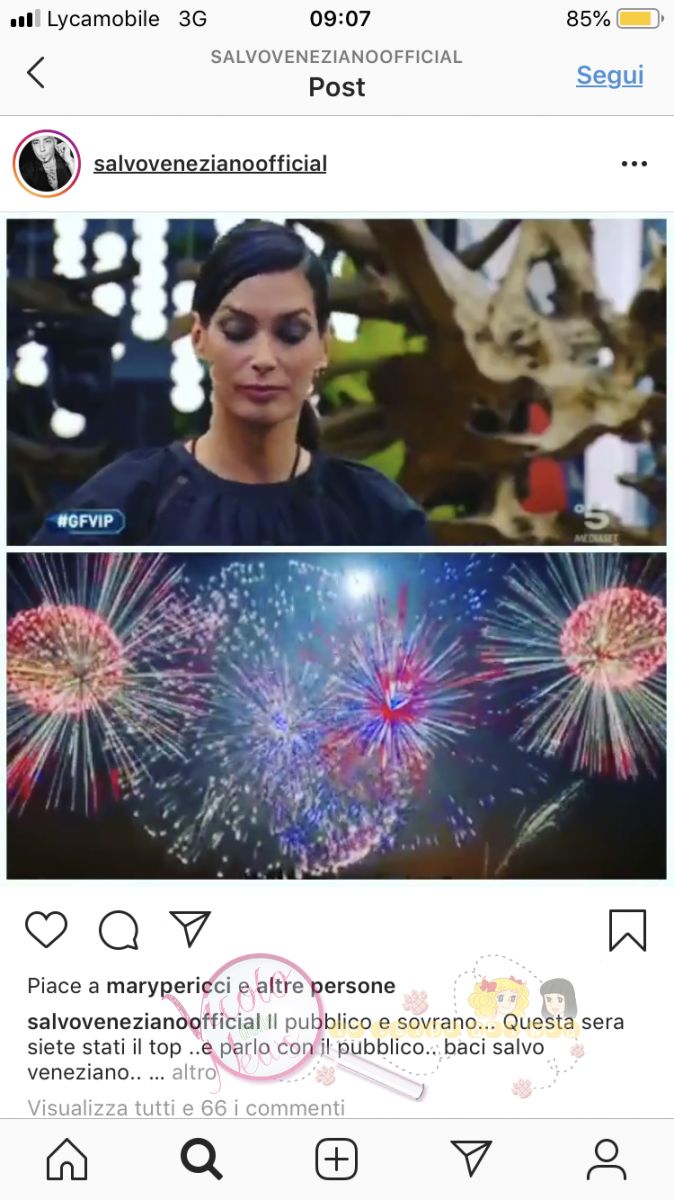Share the post with the paper plane icon

coord(190,929)
